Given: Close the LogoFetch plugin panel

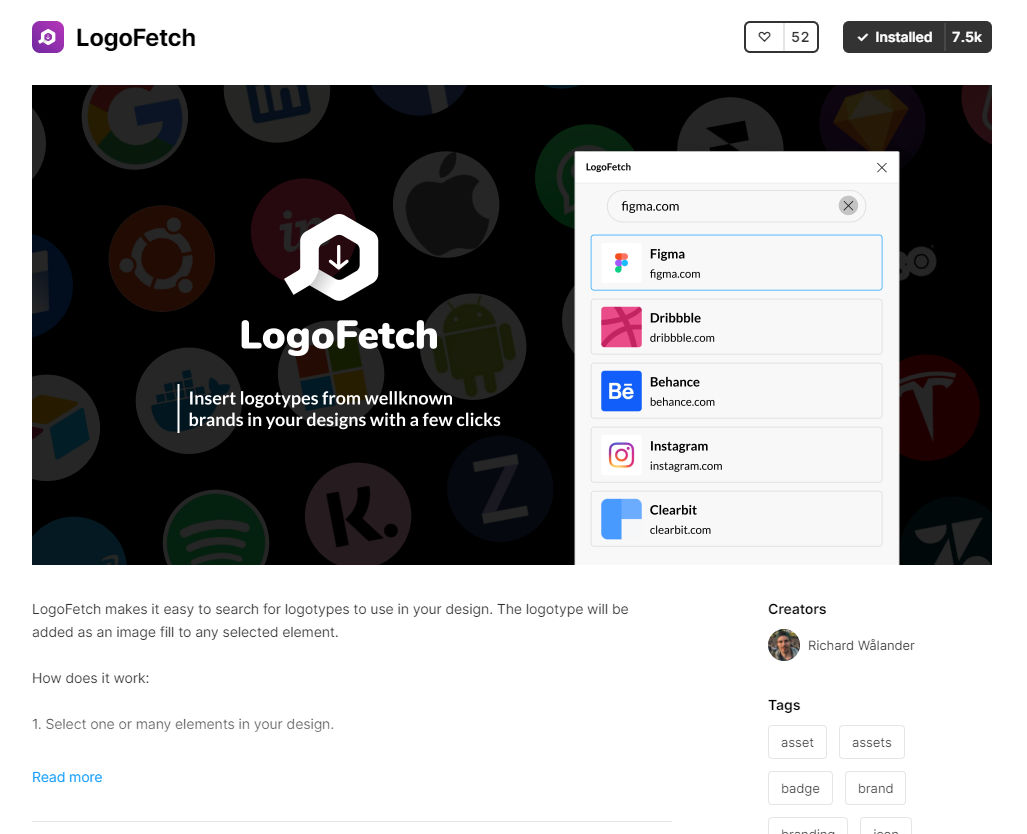Looking at the screenshot, I should point(882,167).
